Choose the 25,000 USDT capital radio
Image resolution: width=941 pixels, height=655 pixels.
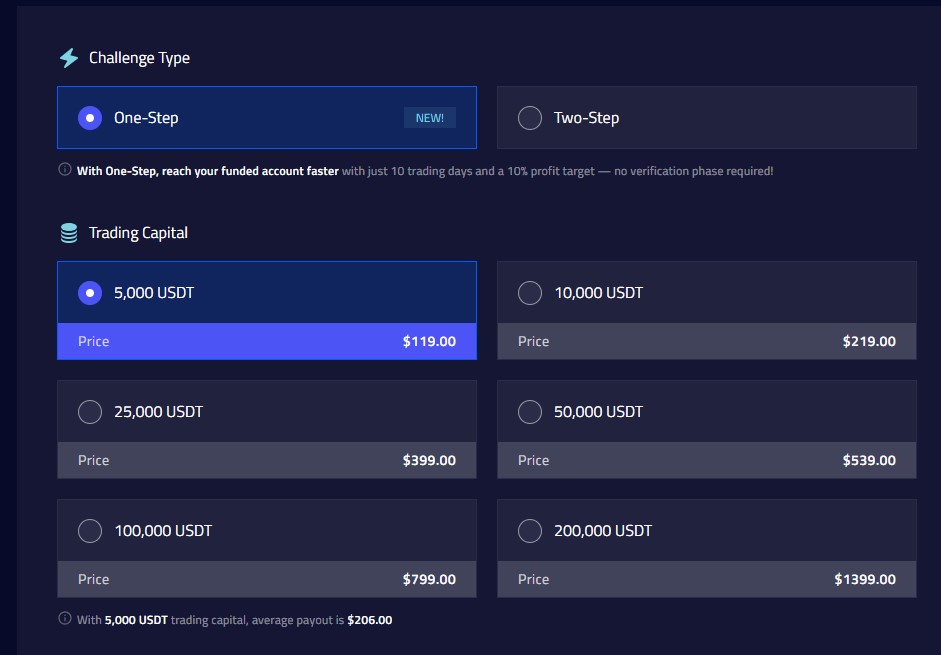[x=90, y=412]
